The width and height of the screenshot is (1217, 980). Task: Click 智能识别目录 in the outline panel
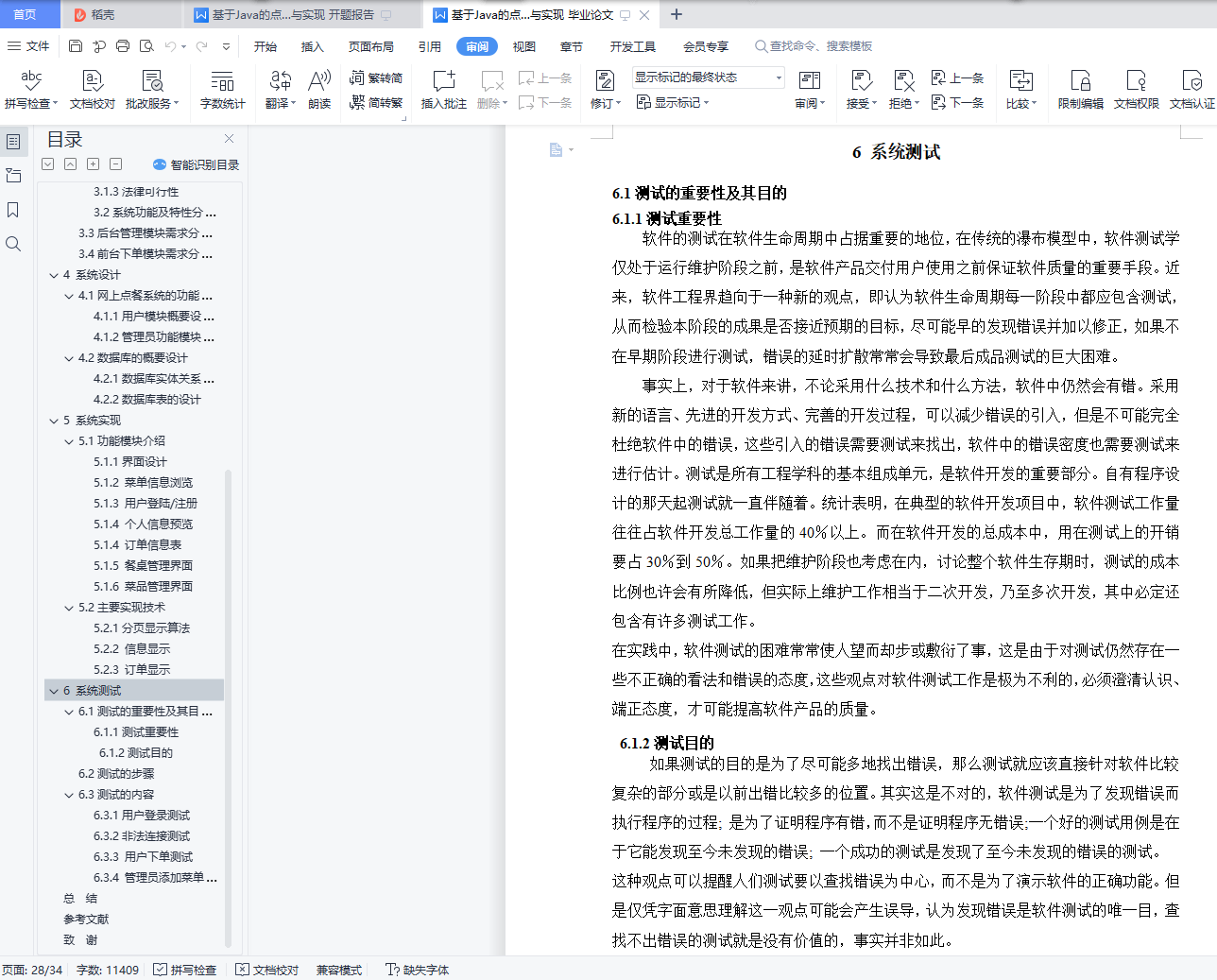coord(196,164)
